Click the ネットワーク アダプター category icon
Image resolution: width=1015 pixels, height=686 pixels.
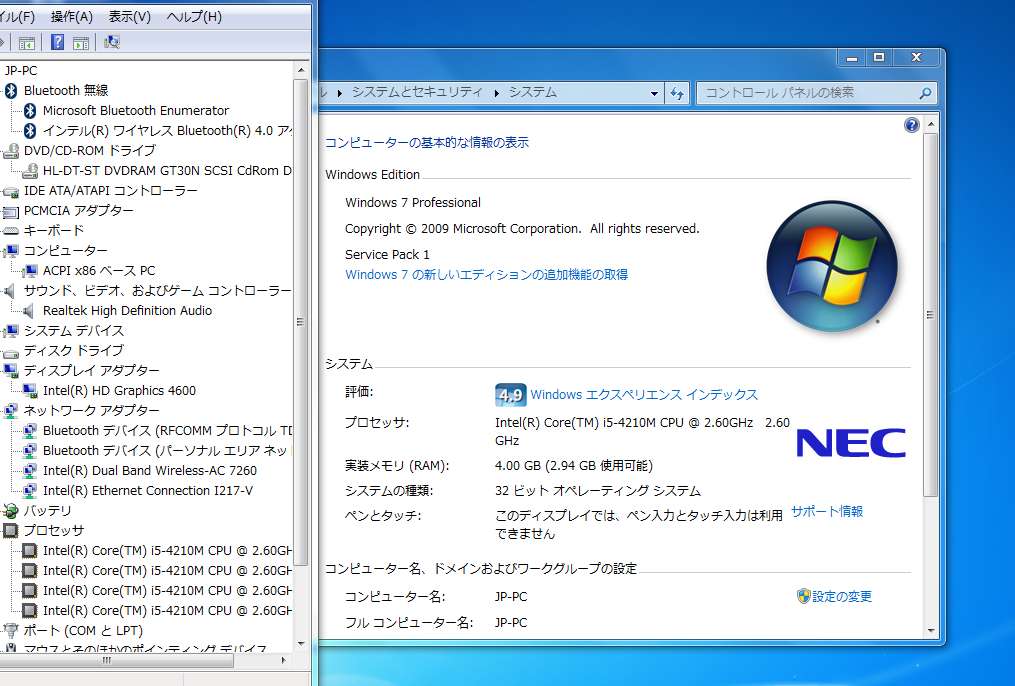point(10,411)
